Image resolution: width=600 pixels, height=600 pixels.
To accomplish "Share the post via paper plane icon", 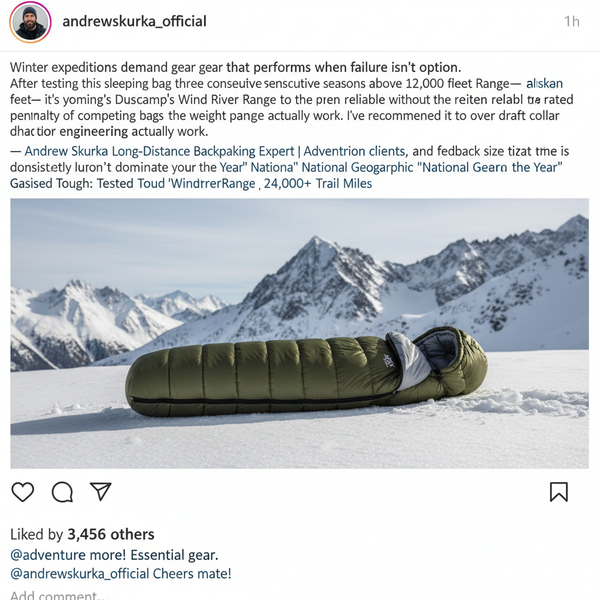I will 101,491.
